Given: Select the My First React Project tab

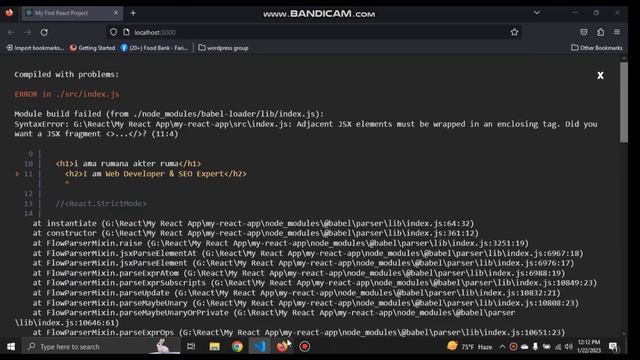Looking at the screenshot, I should click(72, 13).
